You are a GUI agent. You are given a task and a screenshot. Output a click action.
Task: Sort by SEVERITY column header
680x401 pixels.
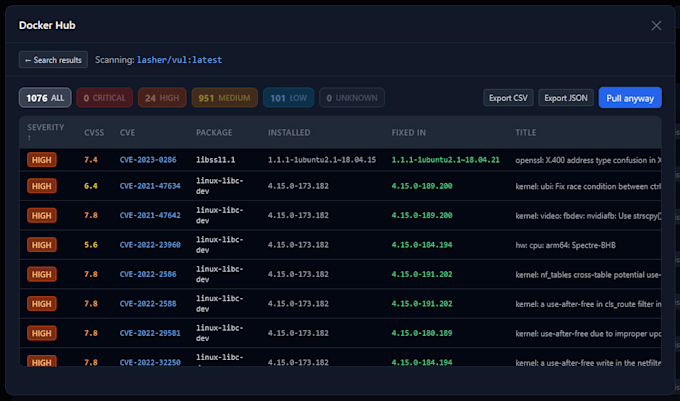coord(46,132)
